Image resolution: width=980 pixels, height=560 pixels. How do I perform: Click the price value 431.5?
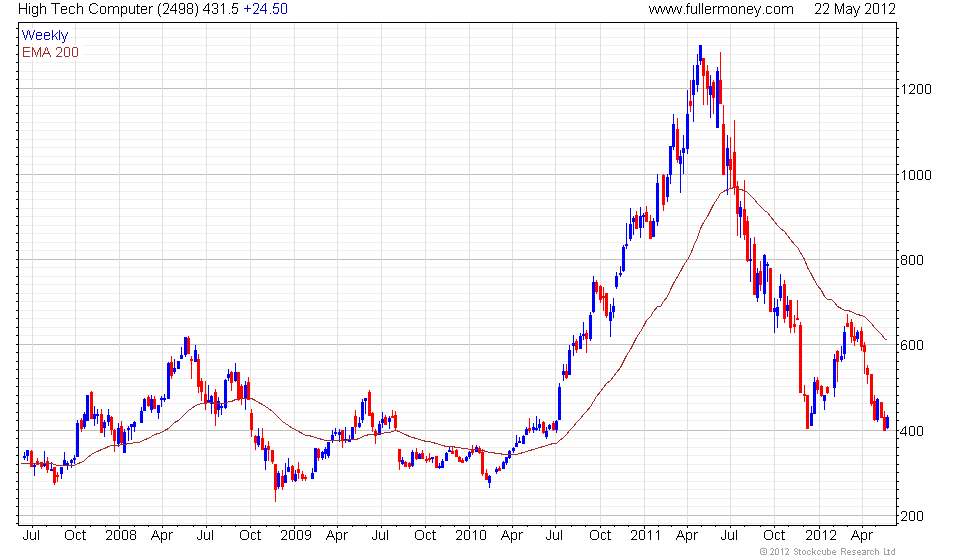coord(221,9)
